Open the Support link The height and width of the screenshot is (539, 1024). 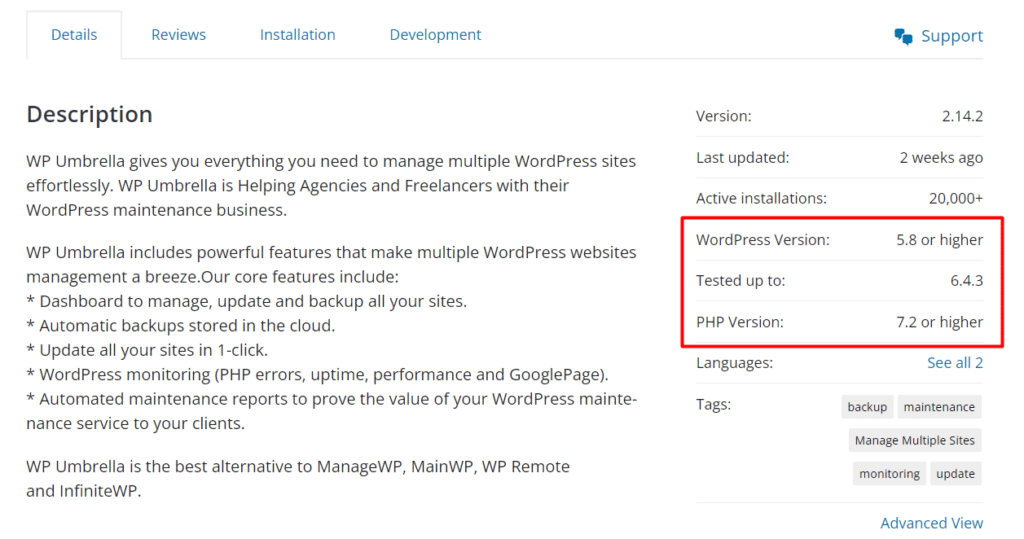(x=952, y=36)
